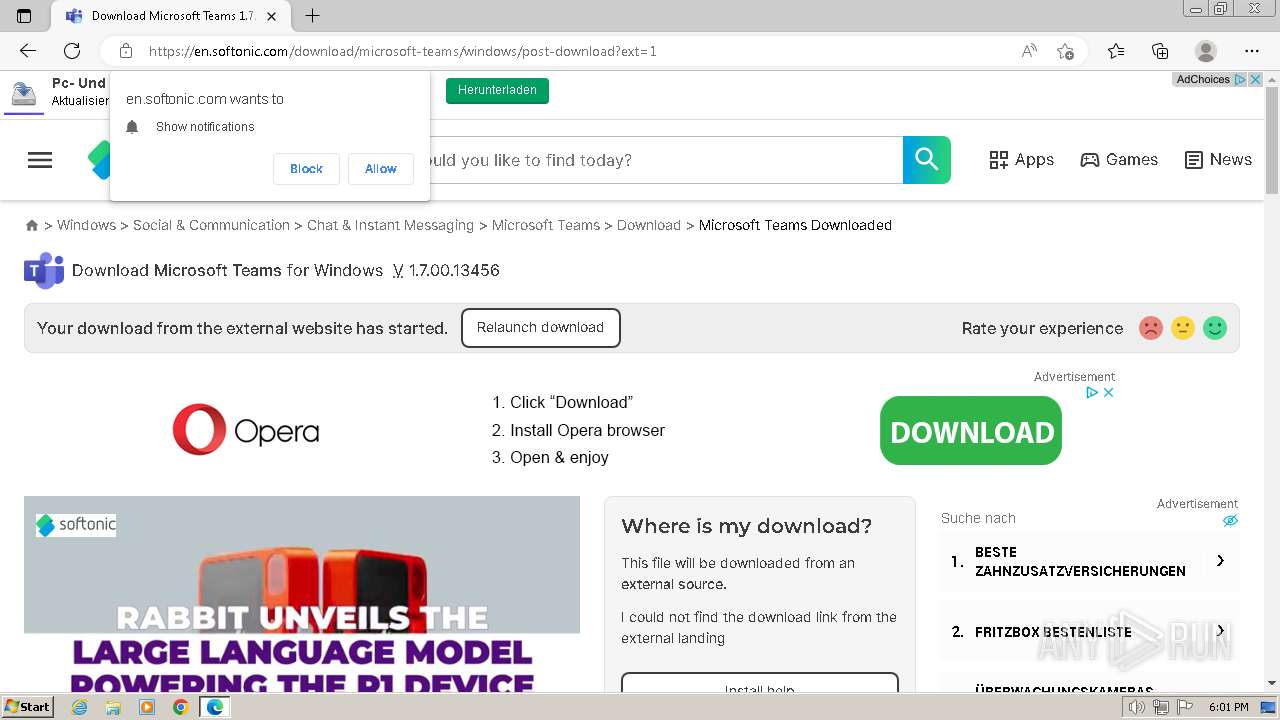Launch Internet Explorer from the taskbar
This screenshot has width=1280, height=720.
tap(79, 707)
